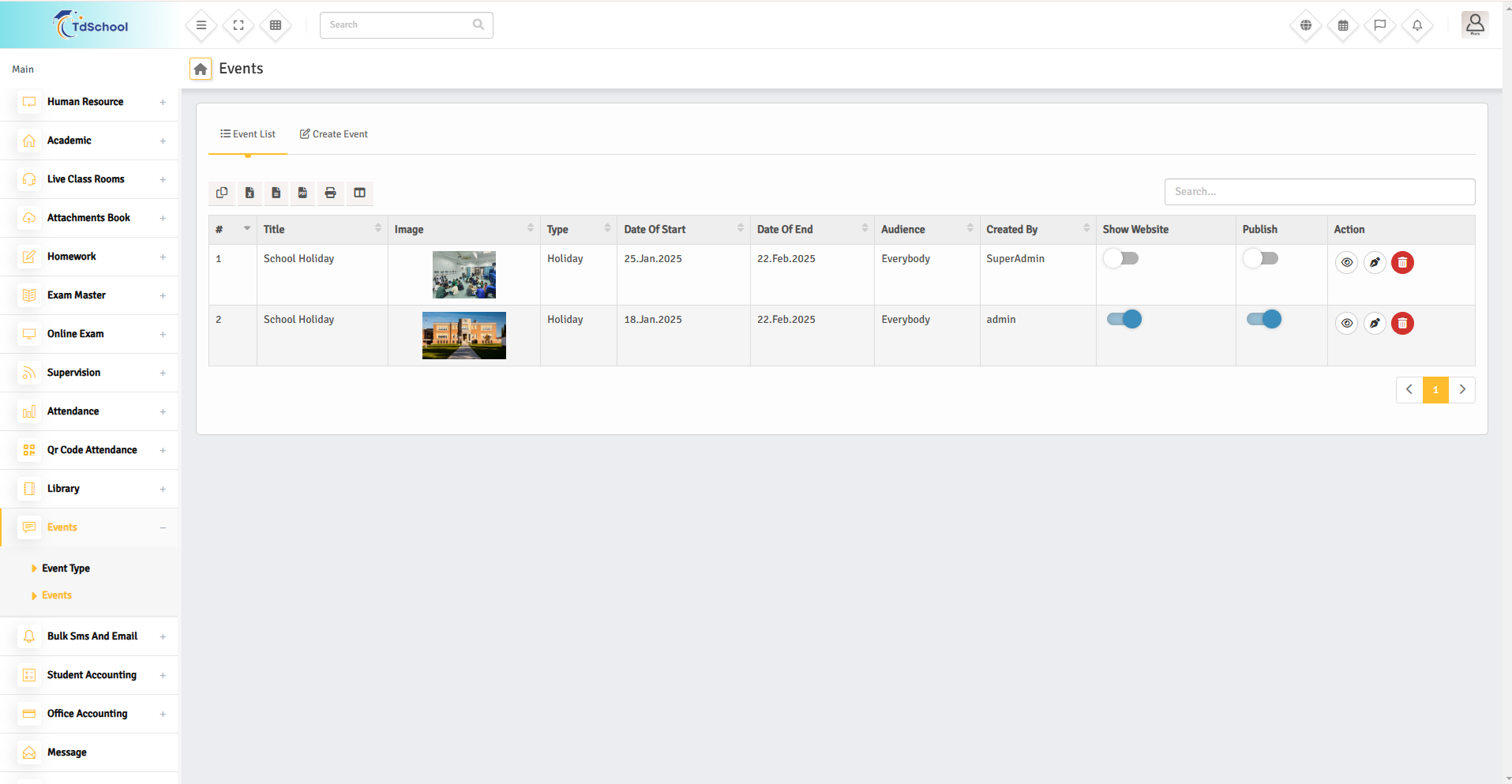The height and width of the screenshot is (784, 1512).
Task: Click the table Search input field
Action: point(1319,192)
